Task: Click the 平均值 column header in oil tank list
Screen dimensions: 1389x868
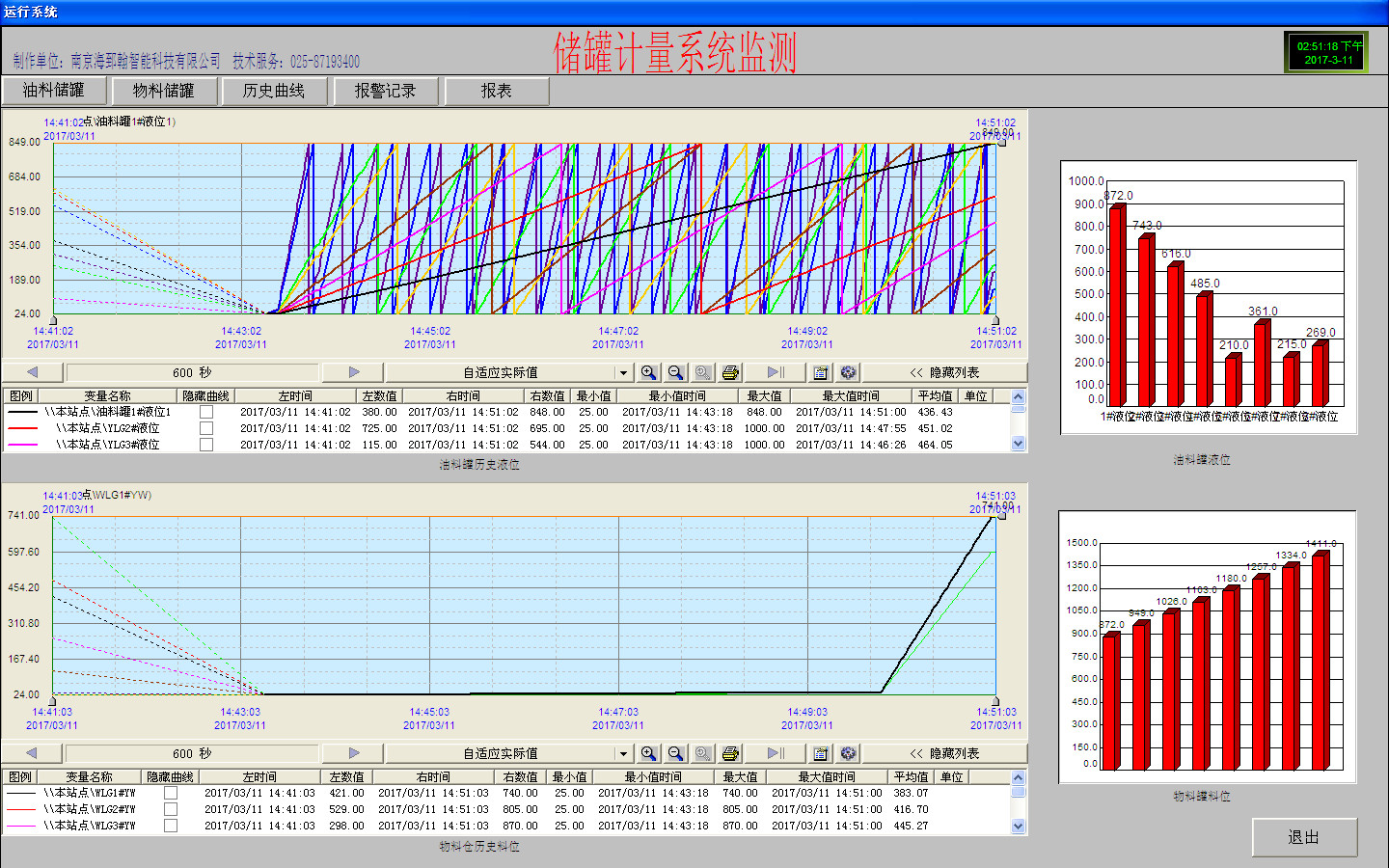Action: coord(936,396)
